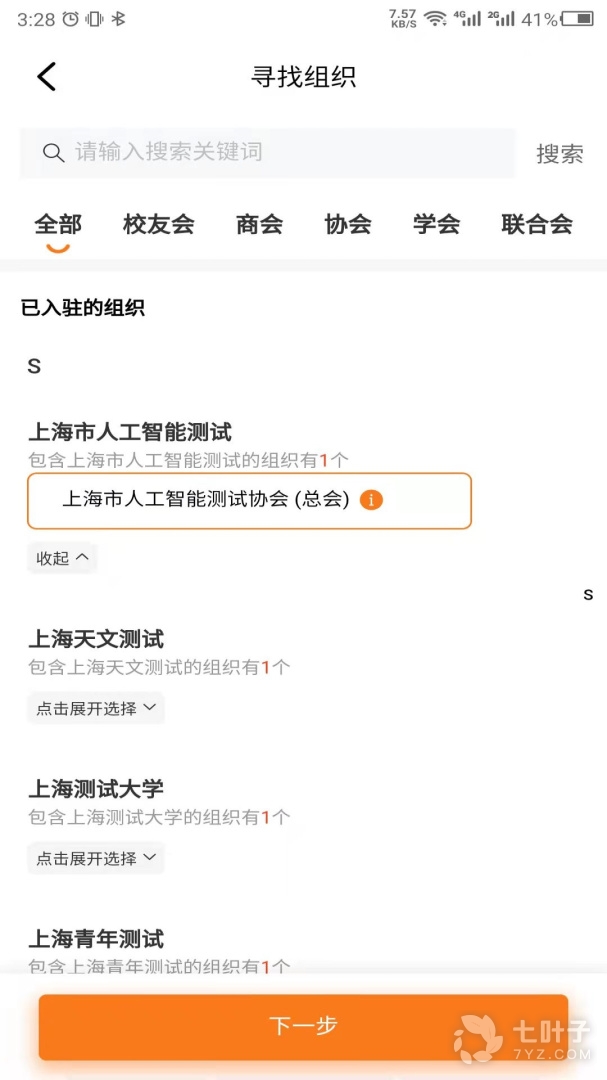Viewport: 607px width, 1080px height.
Task: Jump to S in the alphabet index
Action: coord(588,595)
